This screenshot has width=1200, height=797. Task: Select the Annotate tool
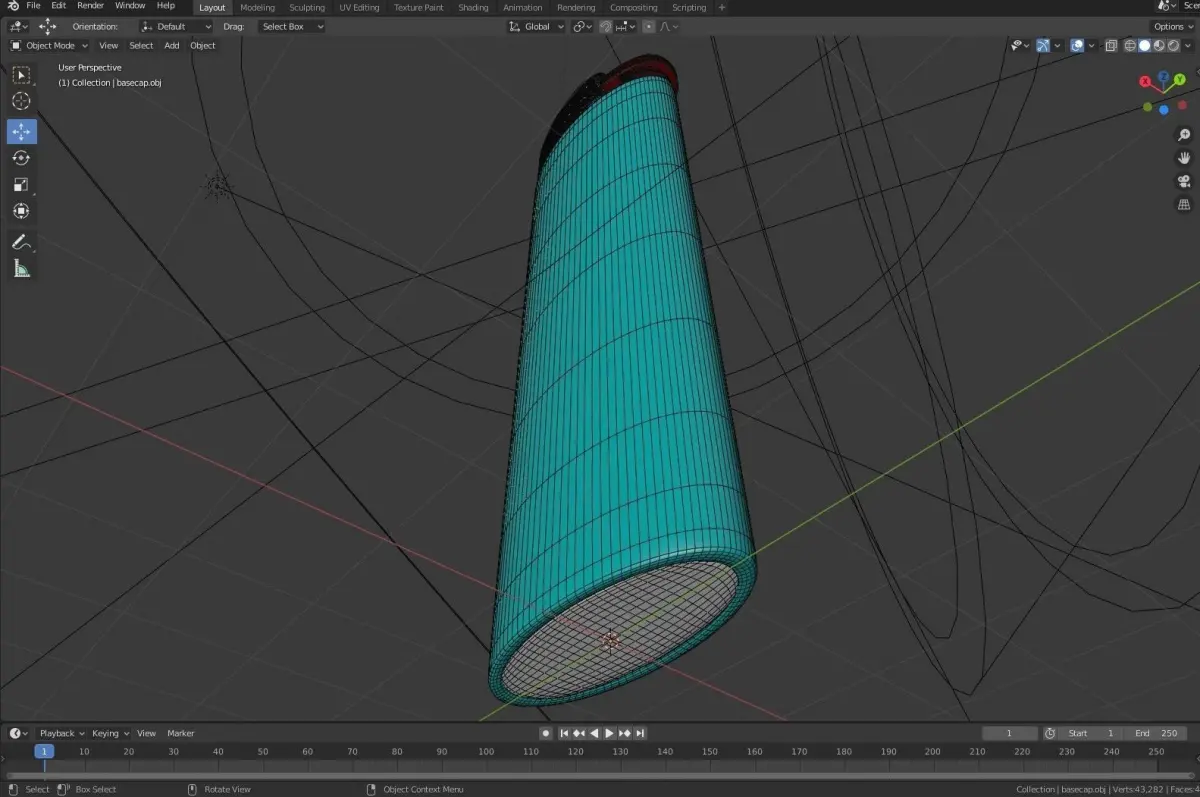pyautogui.click(x=21, y=242)
